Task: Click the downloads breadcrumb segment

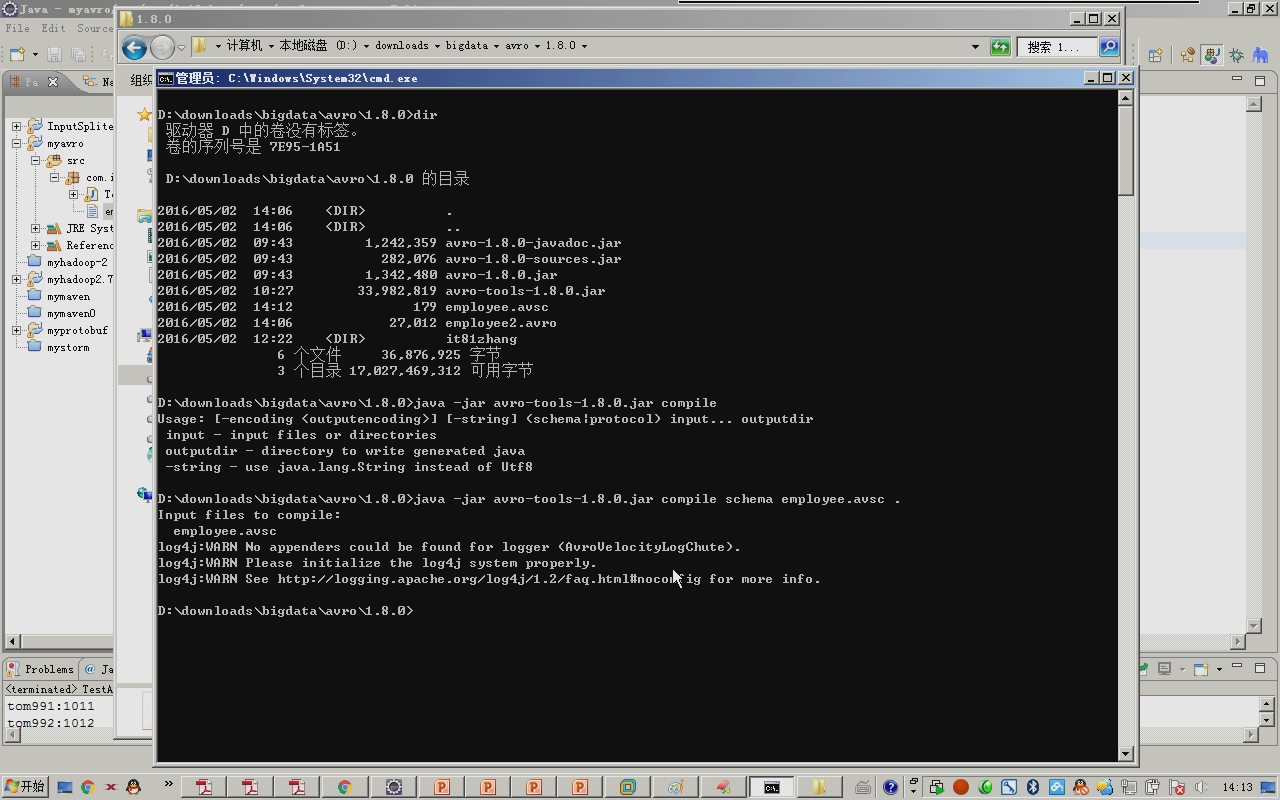Action: [402, 46]
